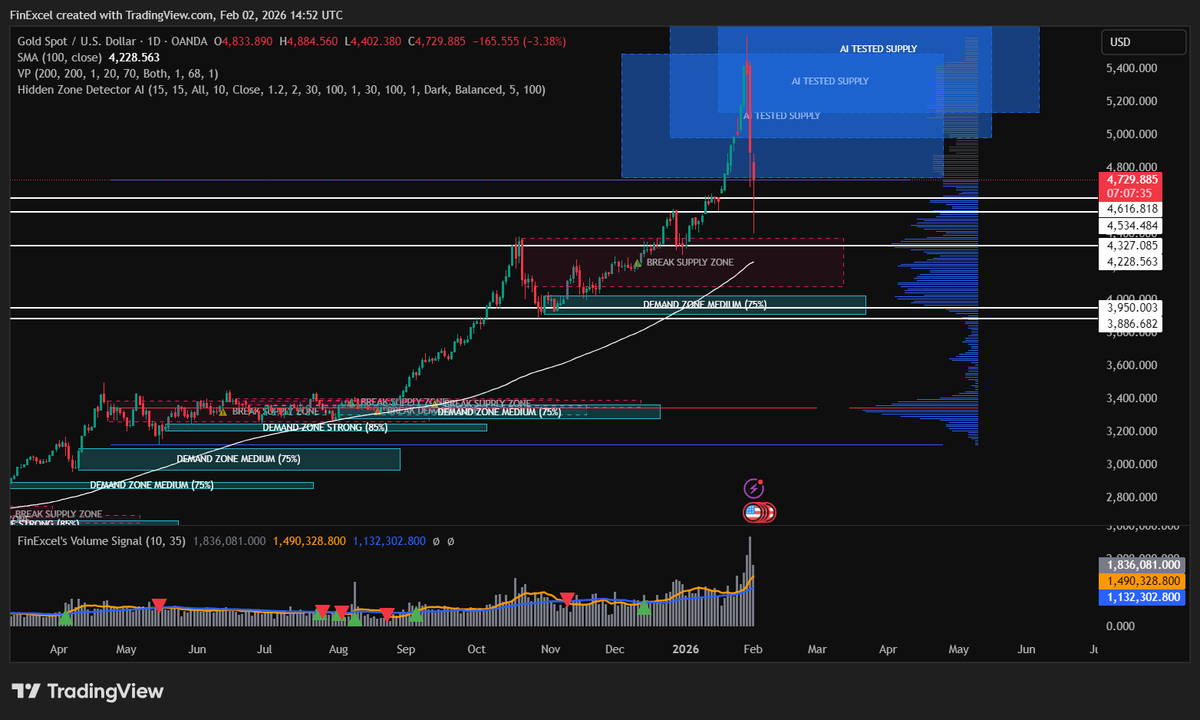The width and height of the screenshot is (1200, 720).
Task: Select the VP volume profile indicator legend
Action: click(x=118, y=73)
